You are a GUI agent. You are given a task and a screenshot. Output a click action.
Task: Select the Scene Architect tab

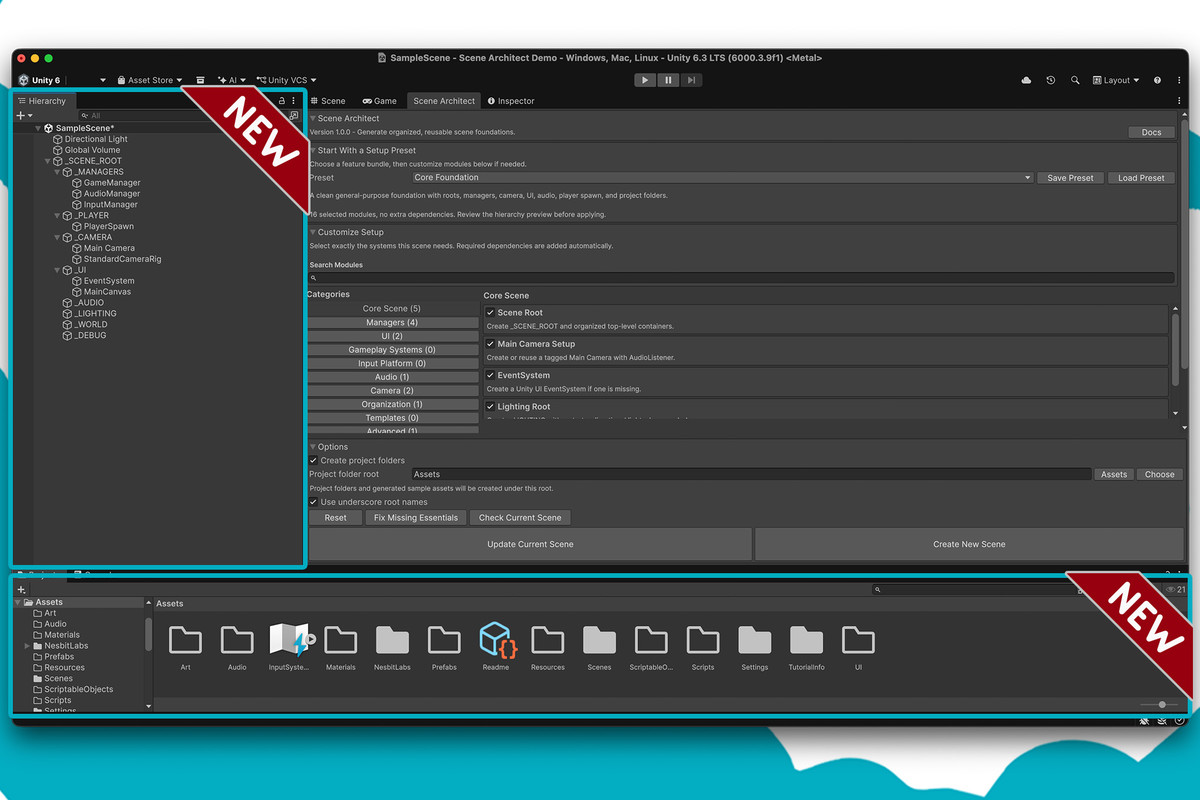[444, 101]
